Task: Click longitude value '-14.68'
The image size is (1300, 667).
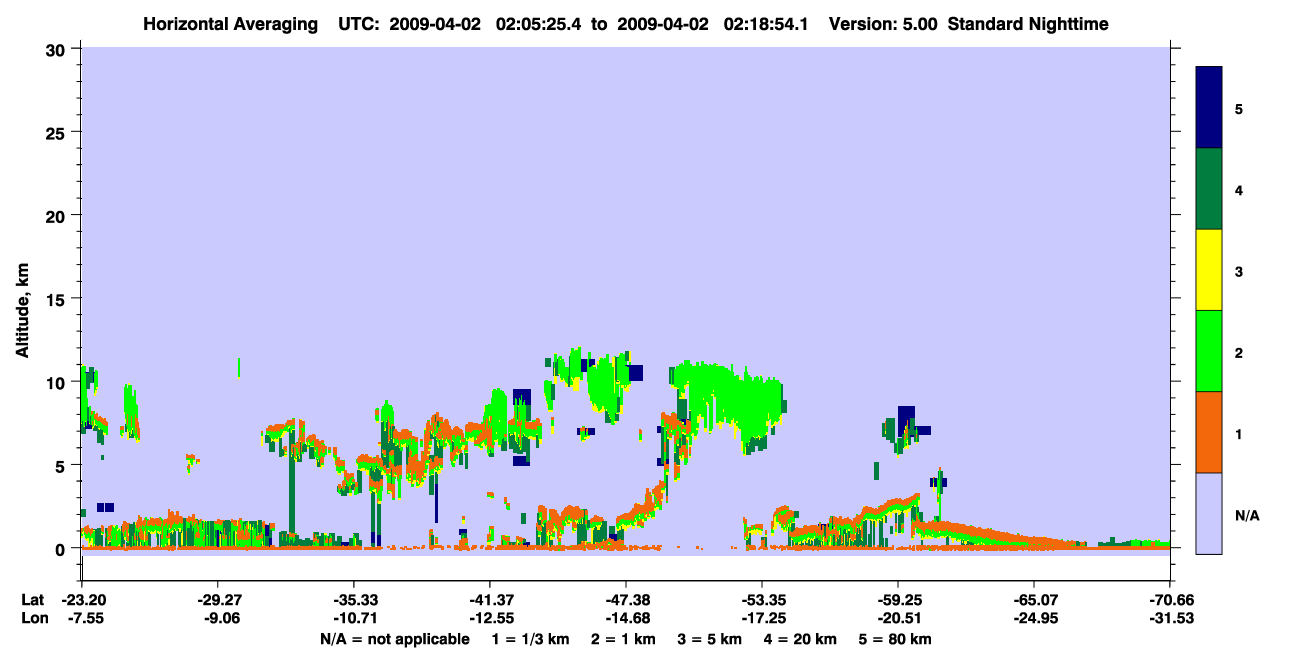Action: 626,618
